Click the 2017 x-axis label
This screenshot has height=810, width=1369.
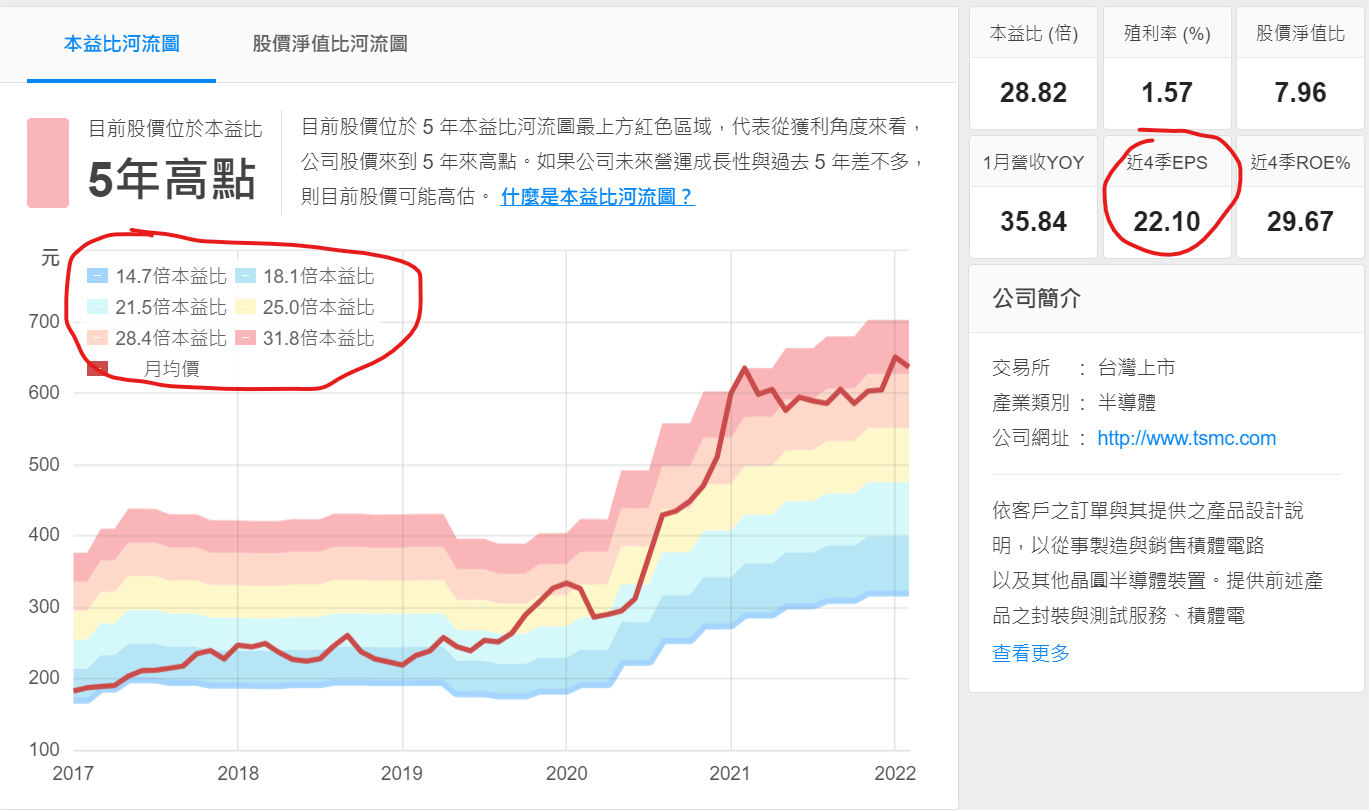coord(73,773)
